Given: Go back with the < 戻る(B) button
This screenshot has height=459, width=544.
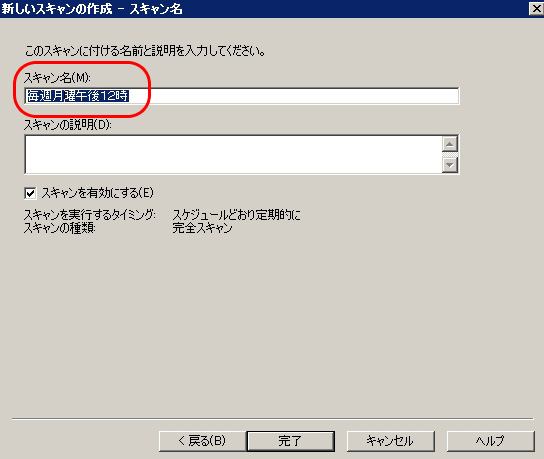Looking at the screenshot, I should (202, 441).
